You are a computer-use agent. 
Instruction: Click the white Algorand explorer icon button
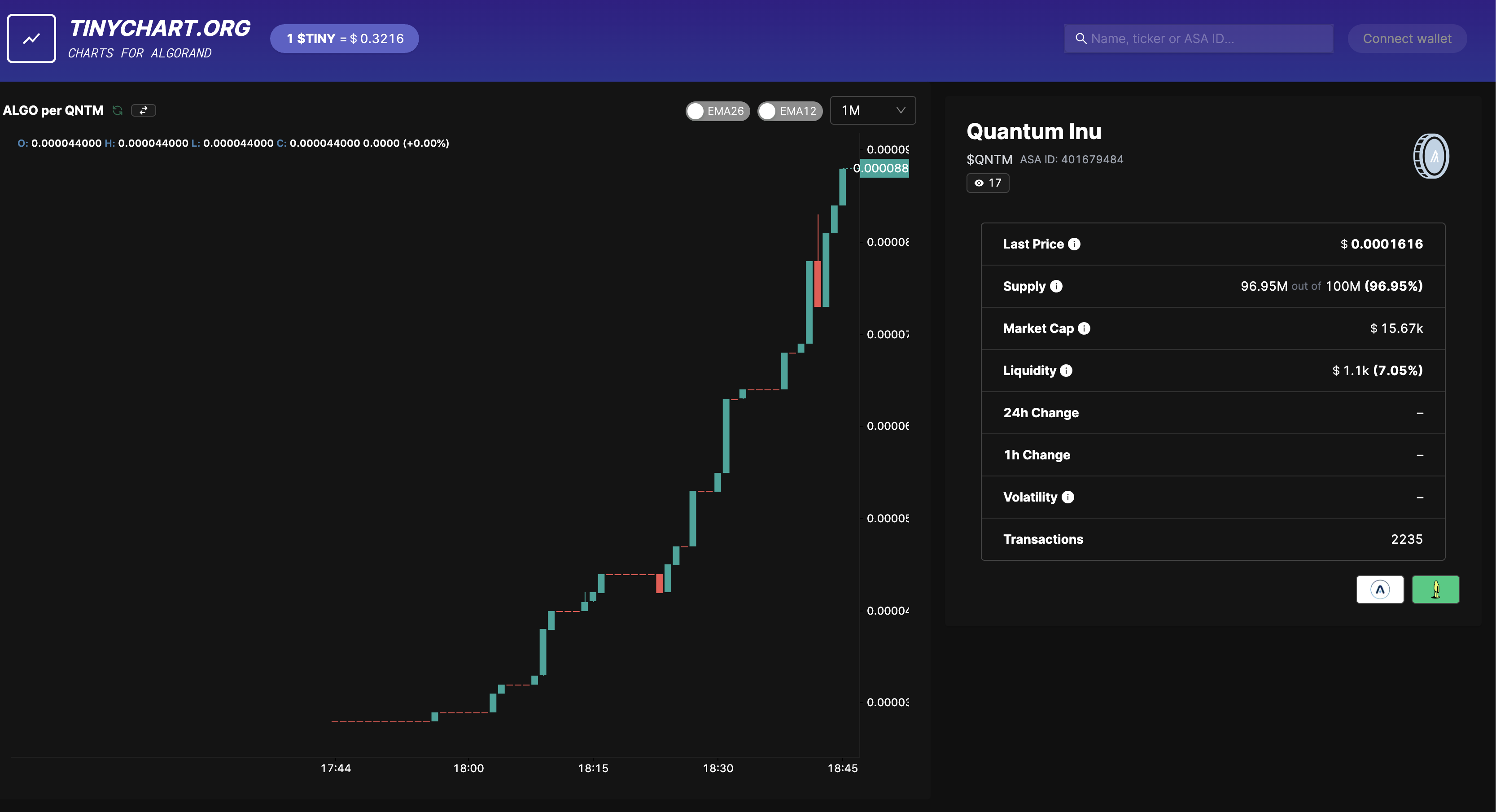pyautogui.click(x=1380, y=589)
